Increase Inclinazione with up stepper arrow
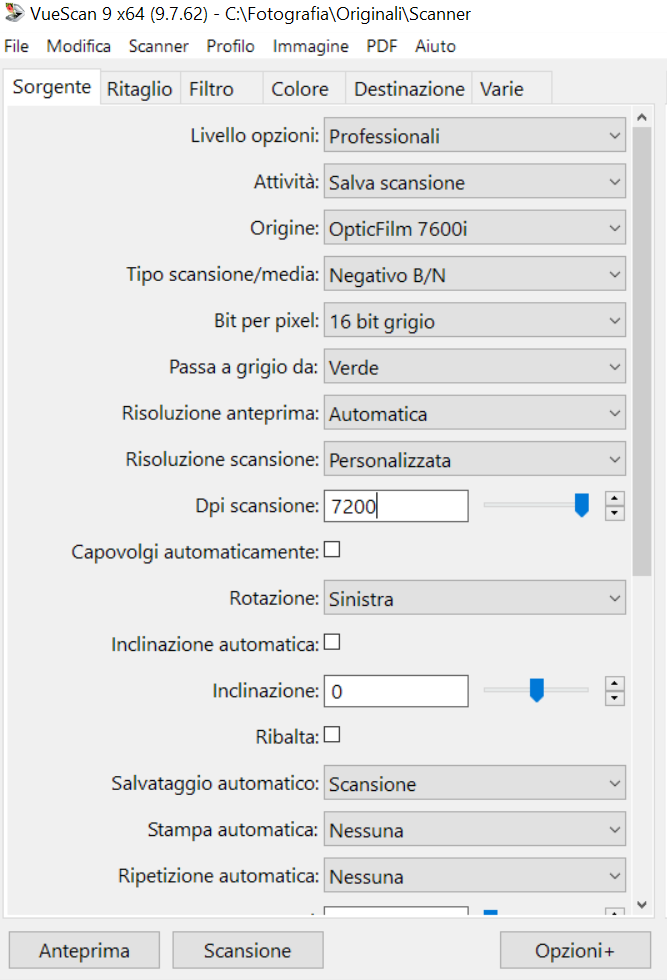667x980 pixels. [x=615, y=683]
